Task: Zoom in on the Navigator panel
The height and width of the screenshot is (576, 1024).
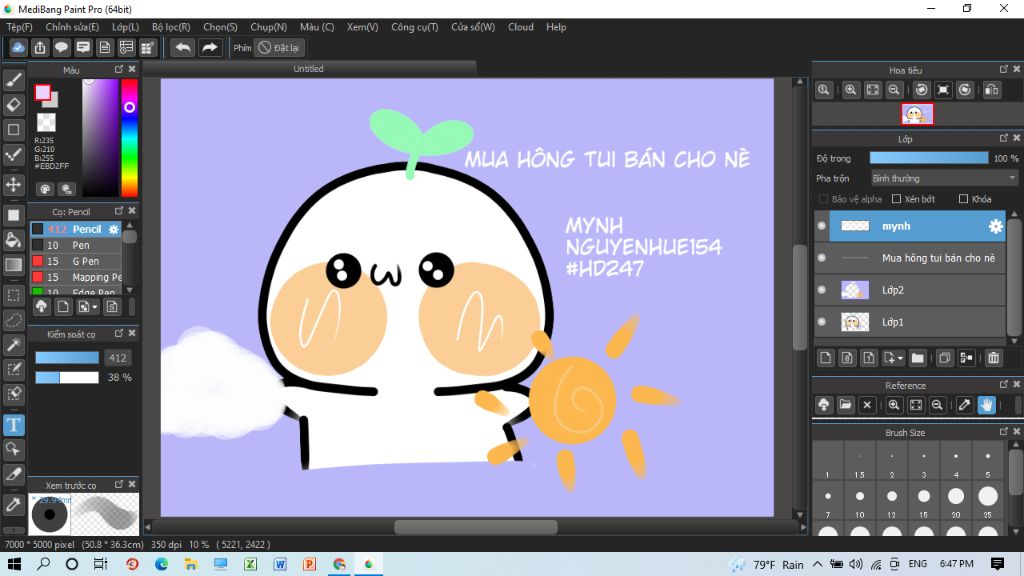Action: 850,90
